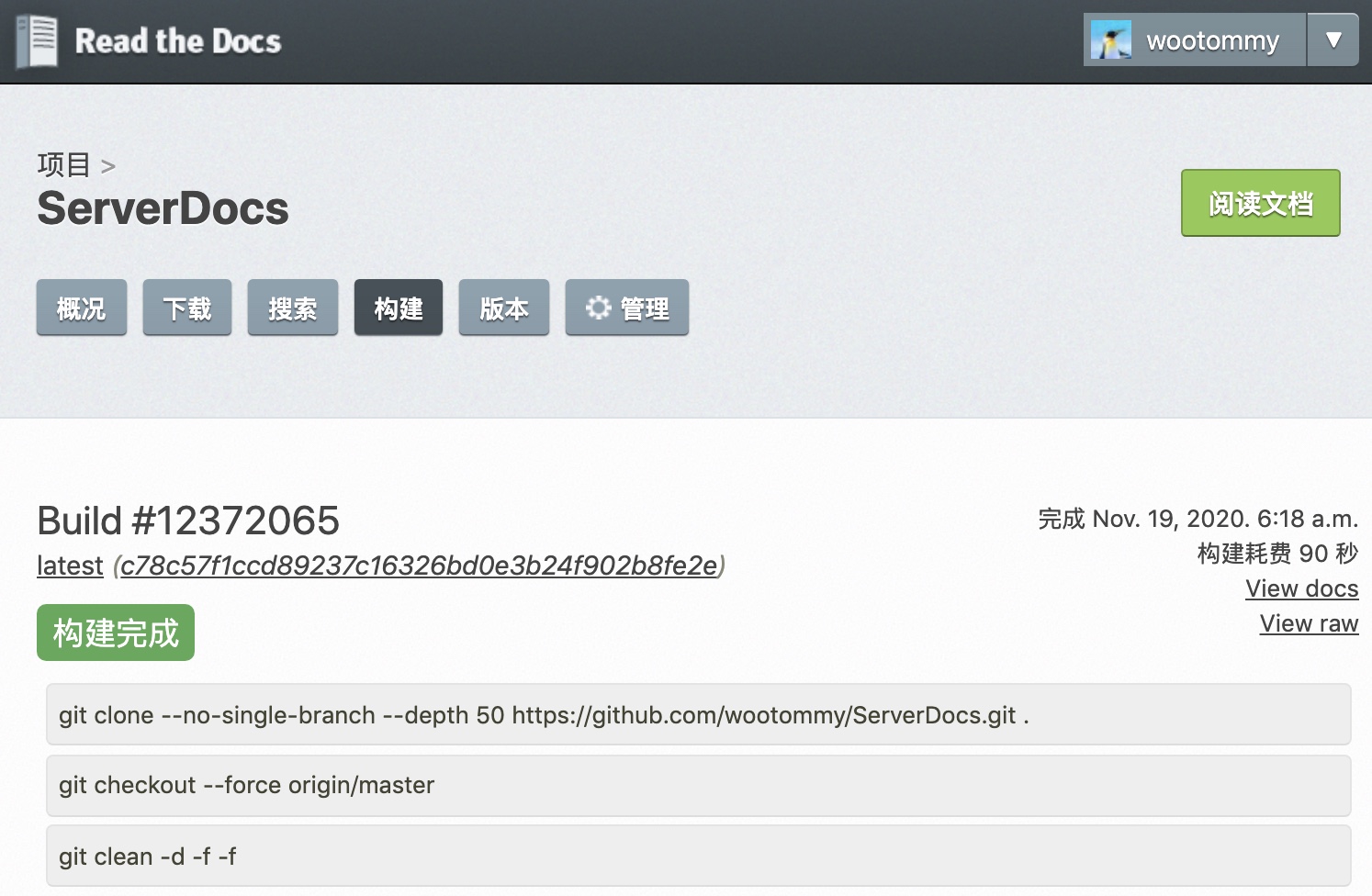The height and width of the screenshot is (896, 1372).
Task: Switch to the 搜索 tab
Action: coord(293,308)
